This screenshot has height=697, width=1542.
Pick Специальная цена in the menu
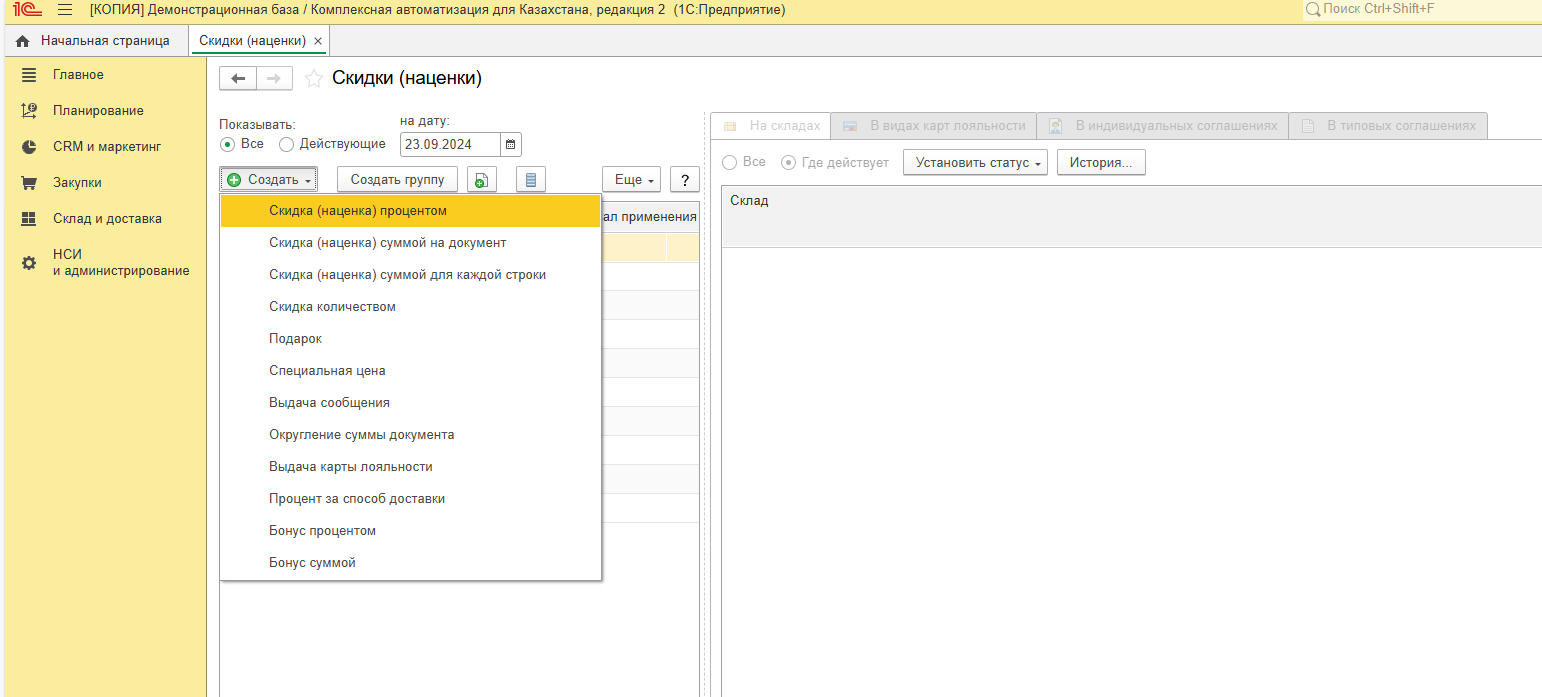(x=327, y=371)
